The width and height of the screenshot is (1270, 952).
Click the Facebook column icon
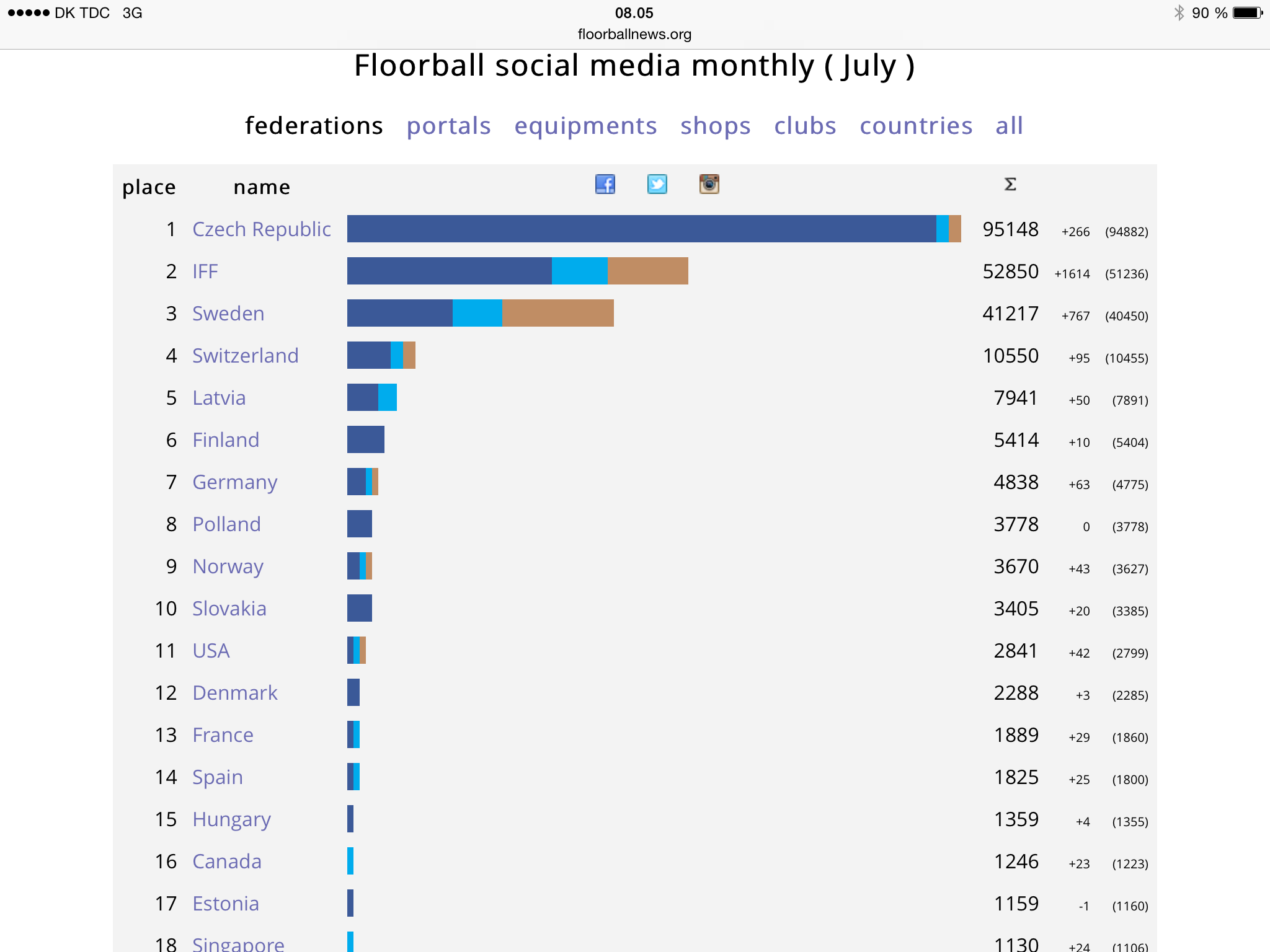click(605, 184)
